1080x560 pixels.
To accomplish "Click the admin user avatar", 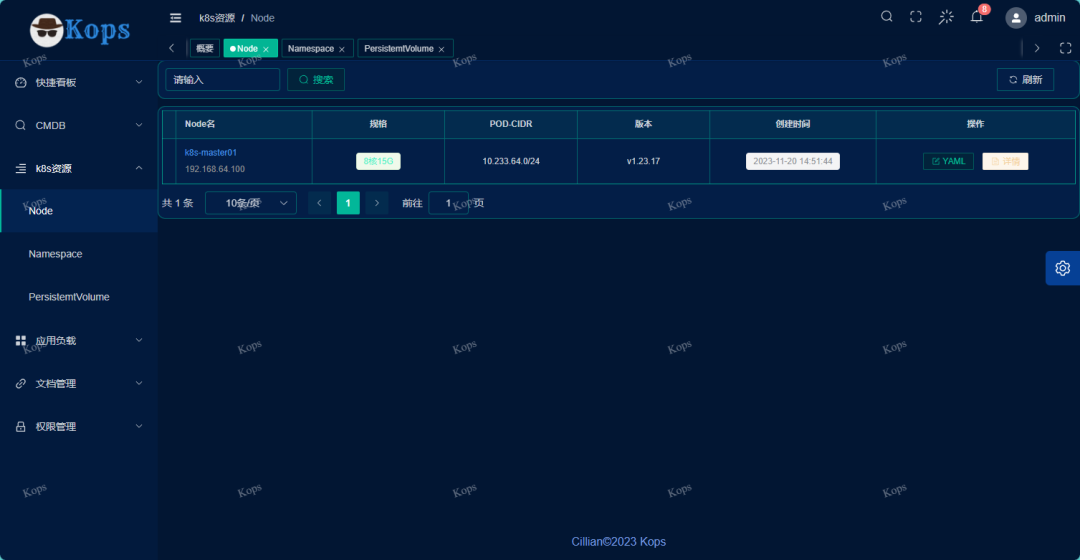I will coord(1015,18).
